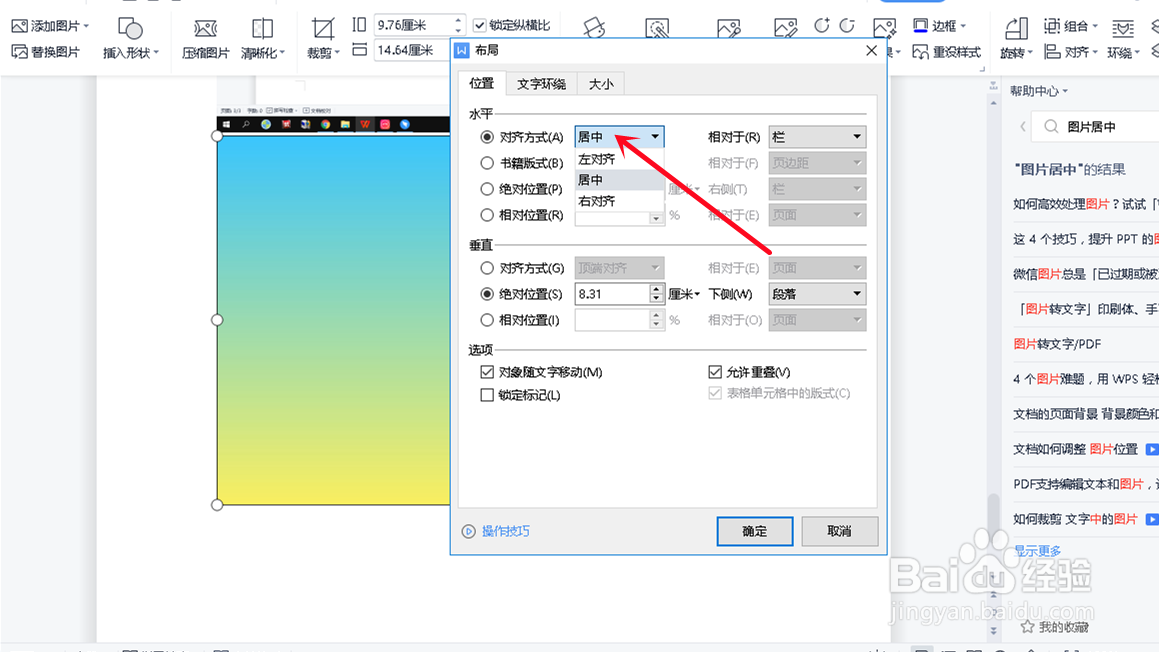Select horizontal 对齐方式(A) radio button
Viewport: 1159px width, 652px height.
(x=486, y=137)
